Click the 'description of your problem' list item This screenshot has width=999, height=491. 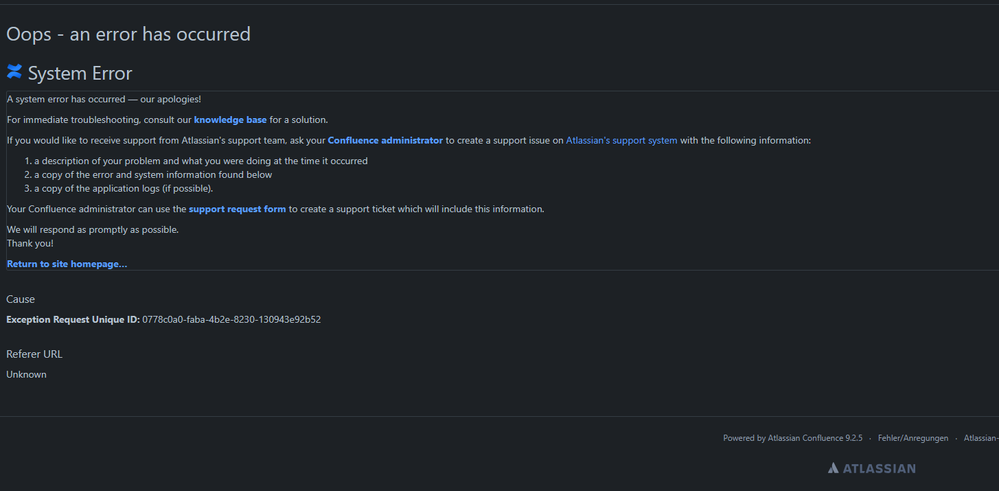[200, 161]
